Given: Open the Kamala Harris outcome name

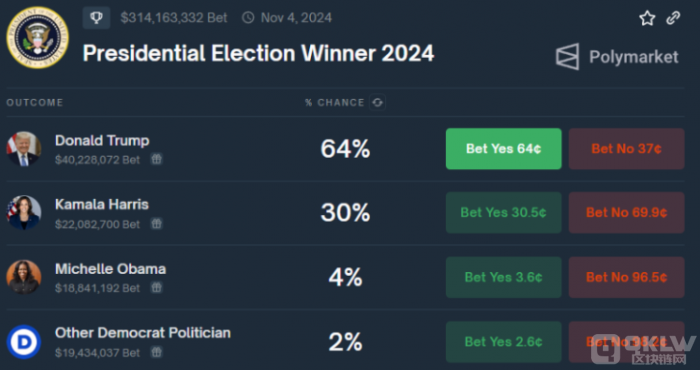Looking at the screenshot, I should coord(102,204).
